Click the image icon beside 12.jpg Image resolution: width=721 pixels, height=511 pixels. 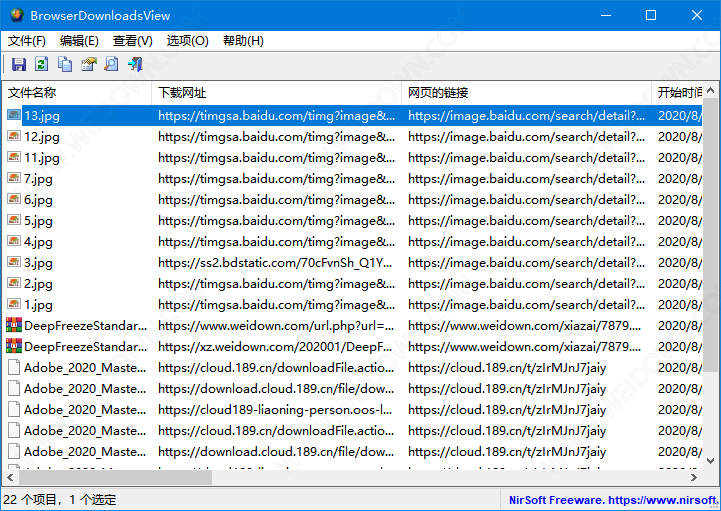14,136
